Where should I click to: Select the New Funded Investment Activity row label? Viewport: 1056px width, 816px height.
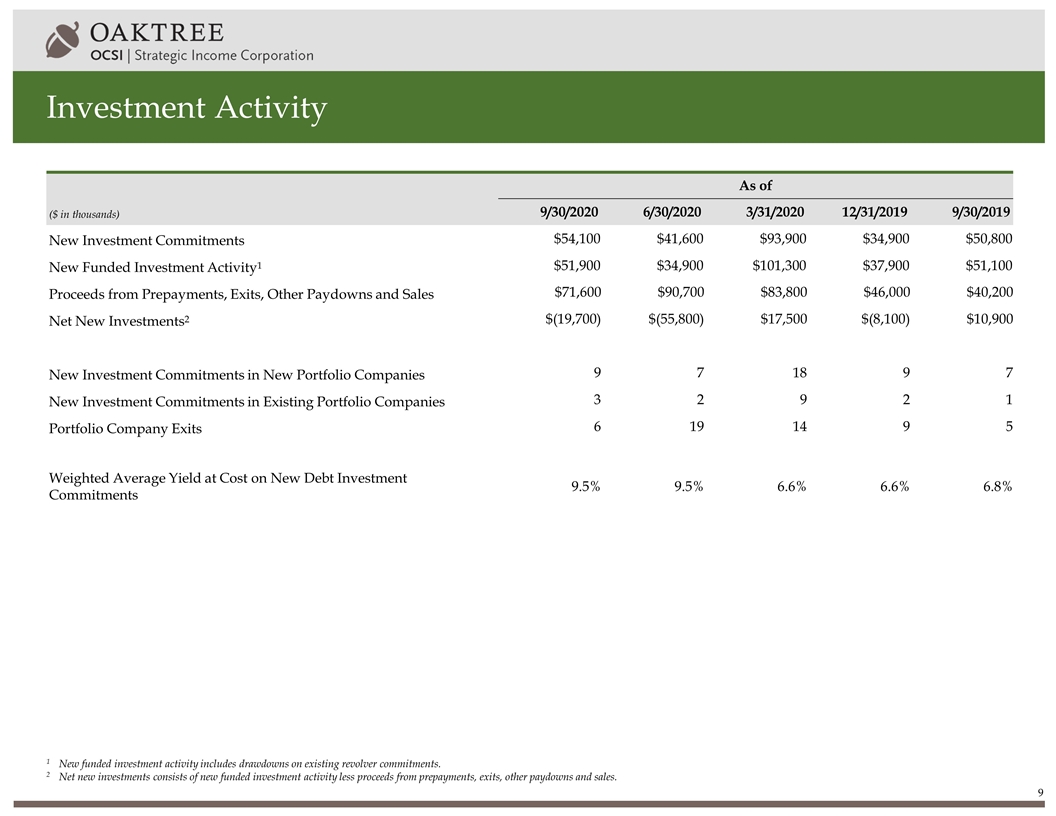pos(155,267)
